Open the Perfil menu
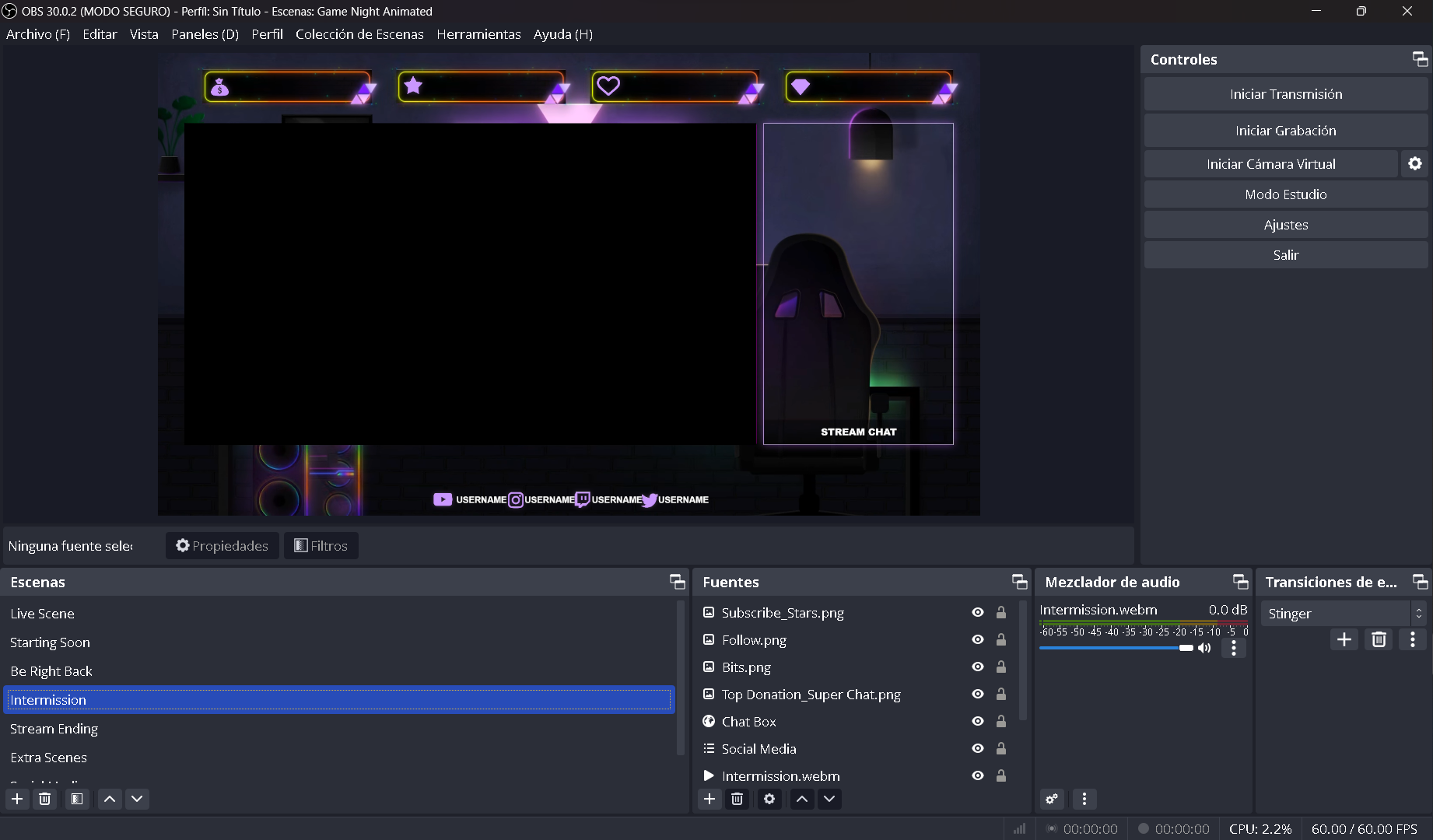Screen dimensions: 1433x840 (267, 34)
